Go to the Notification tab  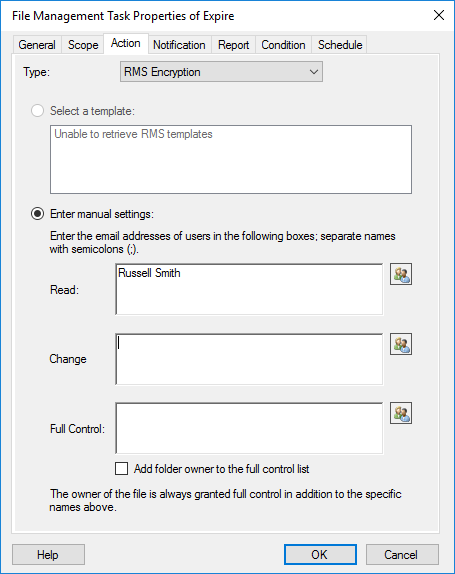coord(179,45)
